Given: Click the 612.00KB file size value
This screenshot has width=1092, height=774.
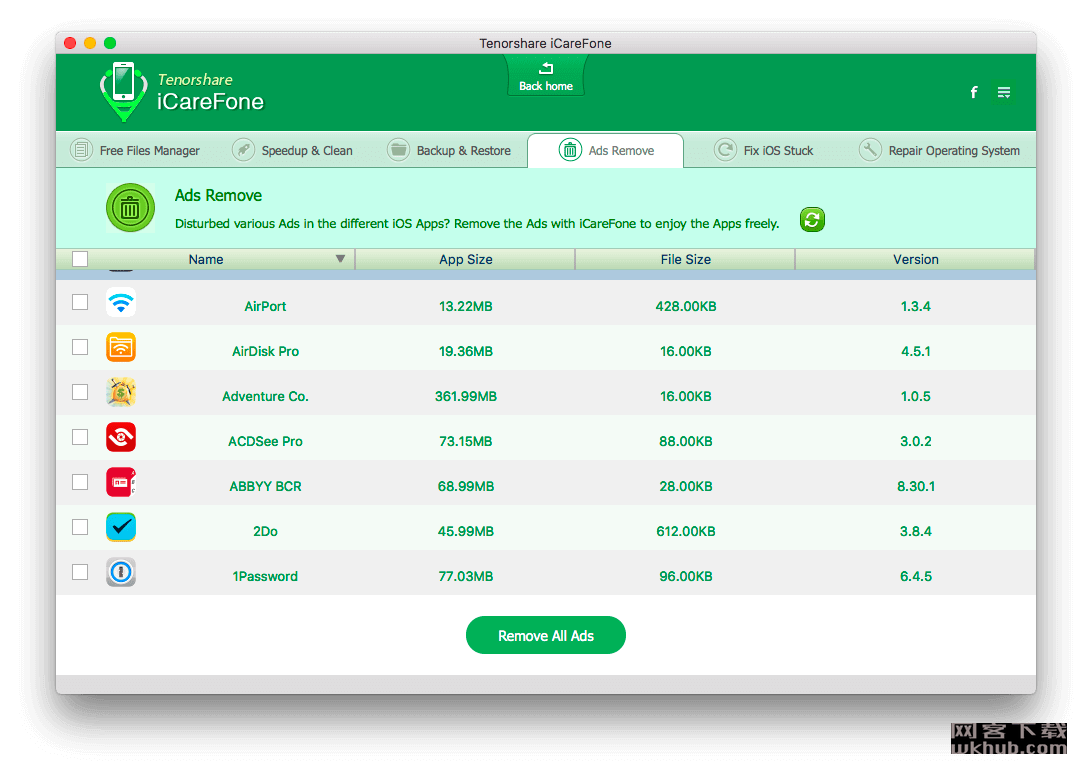Looking at the screenshot, I should click(x=686, y=532).
